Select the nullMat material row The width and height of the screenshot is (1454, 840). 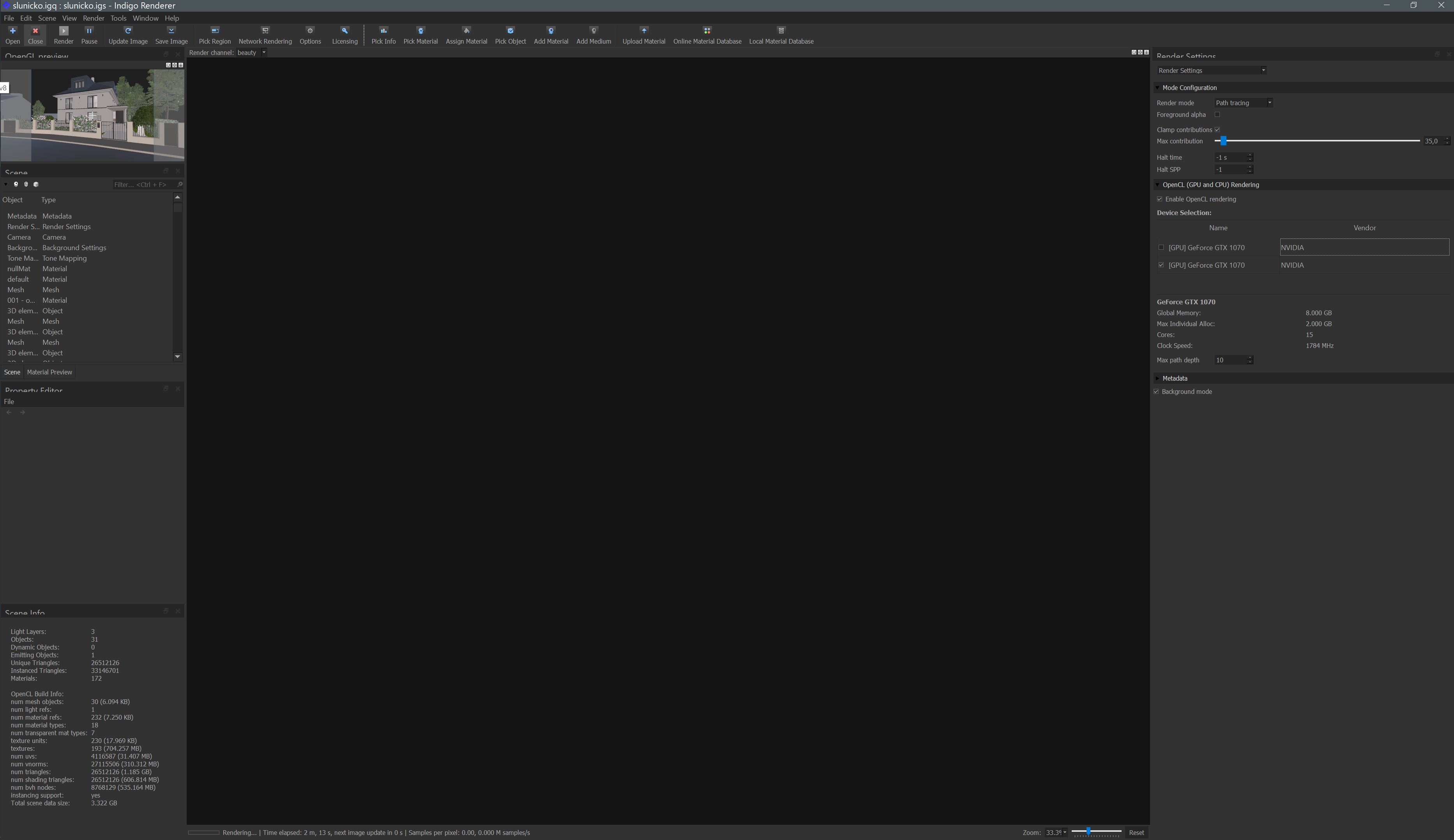(87, 269)
